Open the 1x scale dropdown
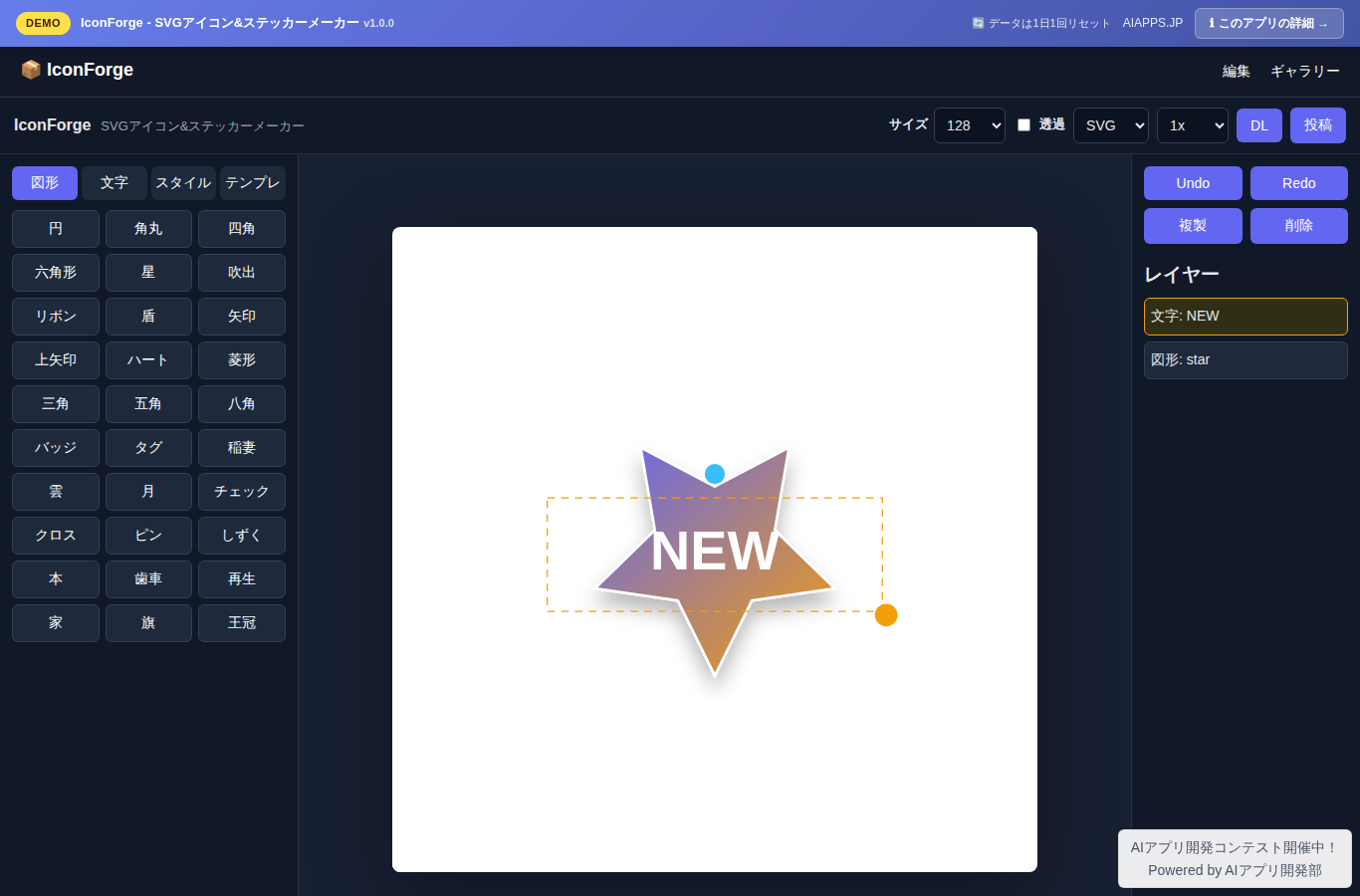1360x896 pixels. [x=1193, y=125]
